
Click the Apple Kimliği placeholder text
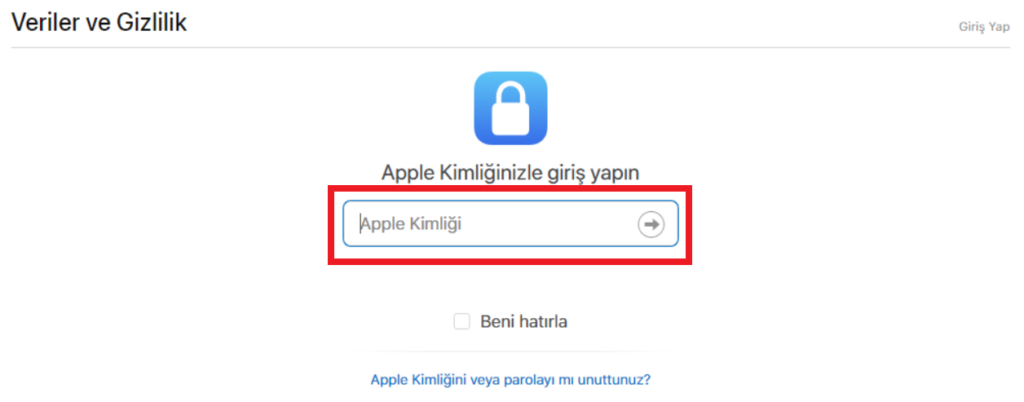click(411, 224)
